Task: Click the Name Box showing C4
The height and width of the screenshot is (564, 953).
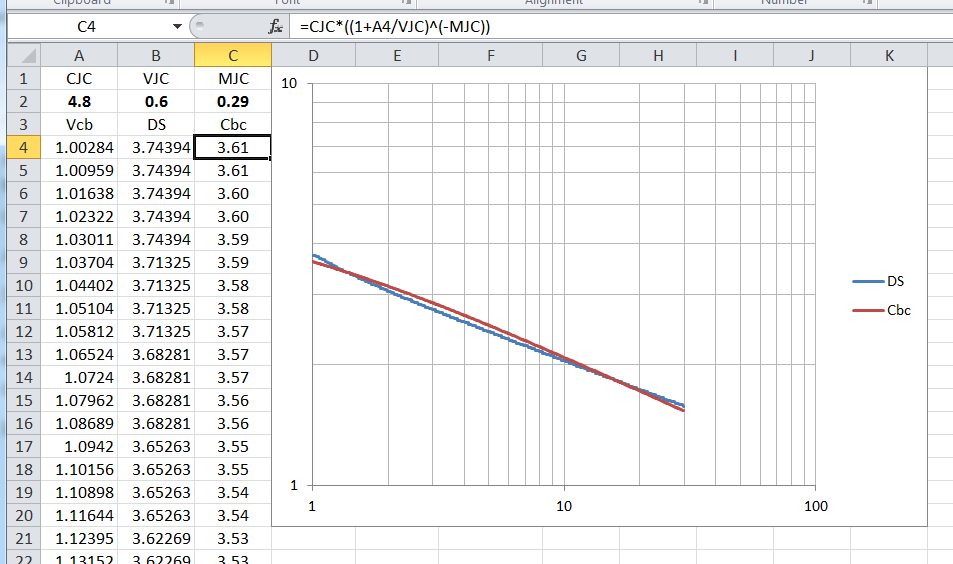Action: coord(86,26)
